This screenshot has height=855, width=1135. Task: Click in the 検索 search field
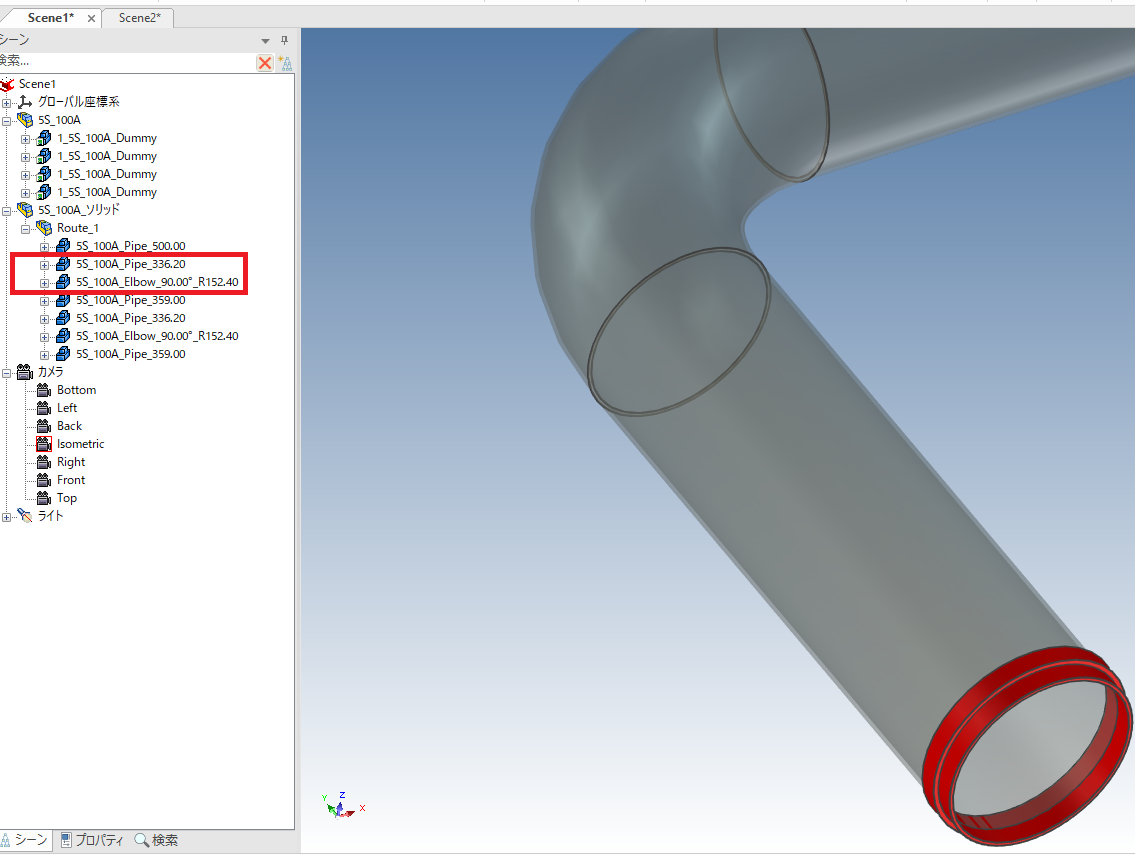coord(125,62)
